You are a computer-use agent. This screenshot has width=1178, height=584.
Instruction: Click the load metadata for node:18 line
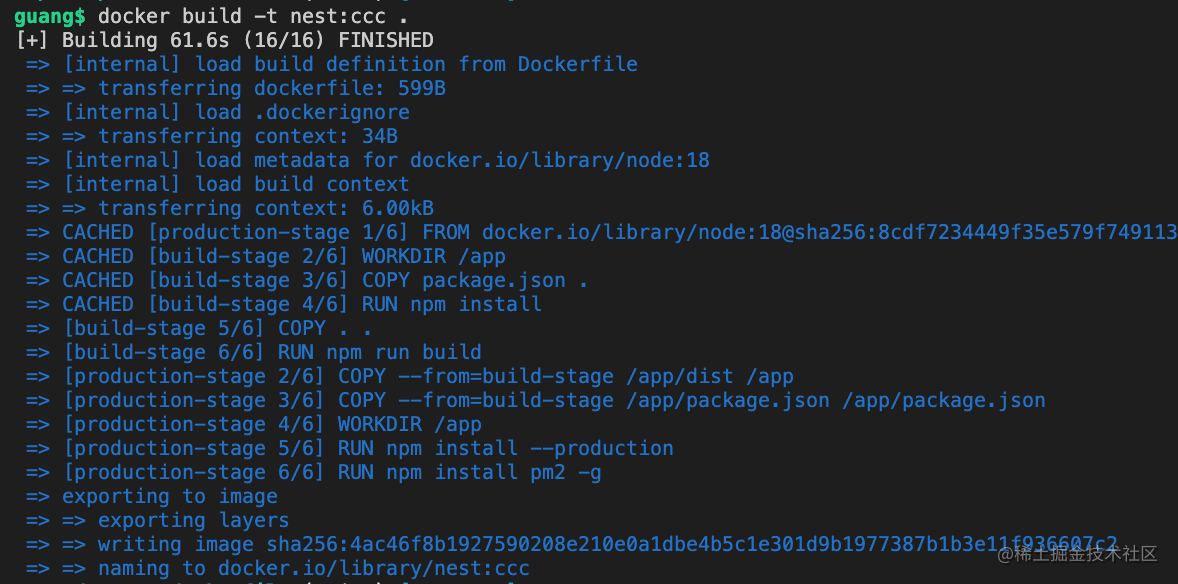(x=367, y=160)
